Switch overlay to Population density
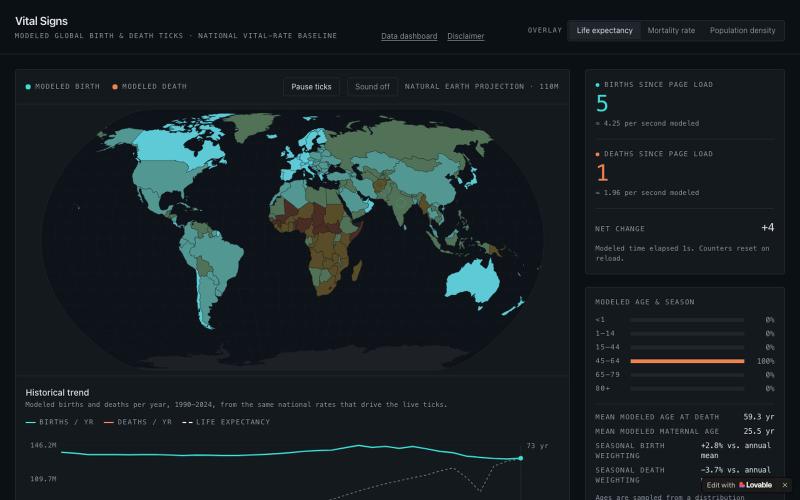Image resolution: width=800 pixels, height=500 pixels. pyautogui.click(x=742, y=31)
